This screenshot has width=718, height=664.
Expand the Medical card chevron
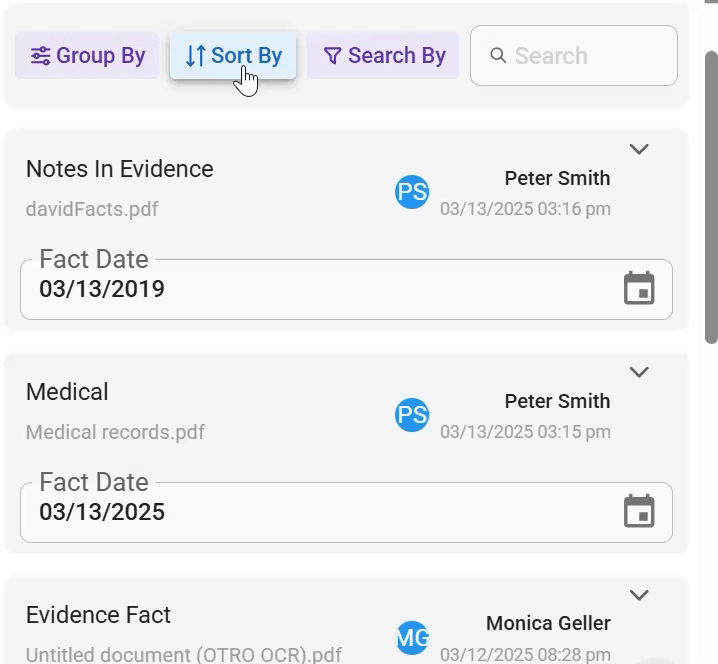tap(639, 372)
